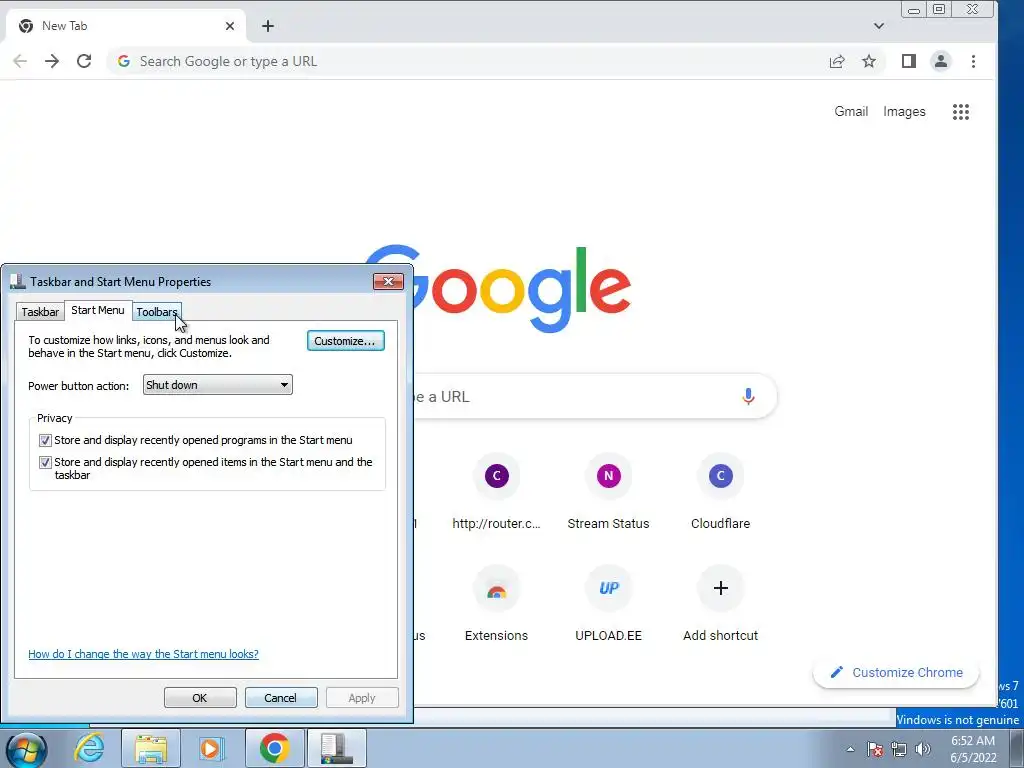Viewport: 1024px width, 768px height.
Task: Click the network tray icon
Action: point(899,749)
